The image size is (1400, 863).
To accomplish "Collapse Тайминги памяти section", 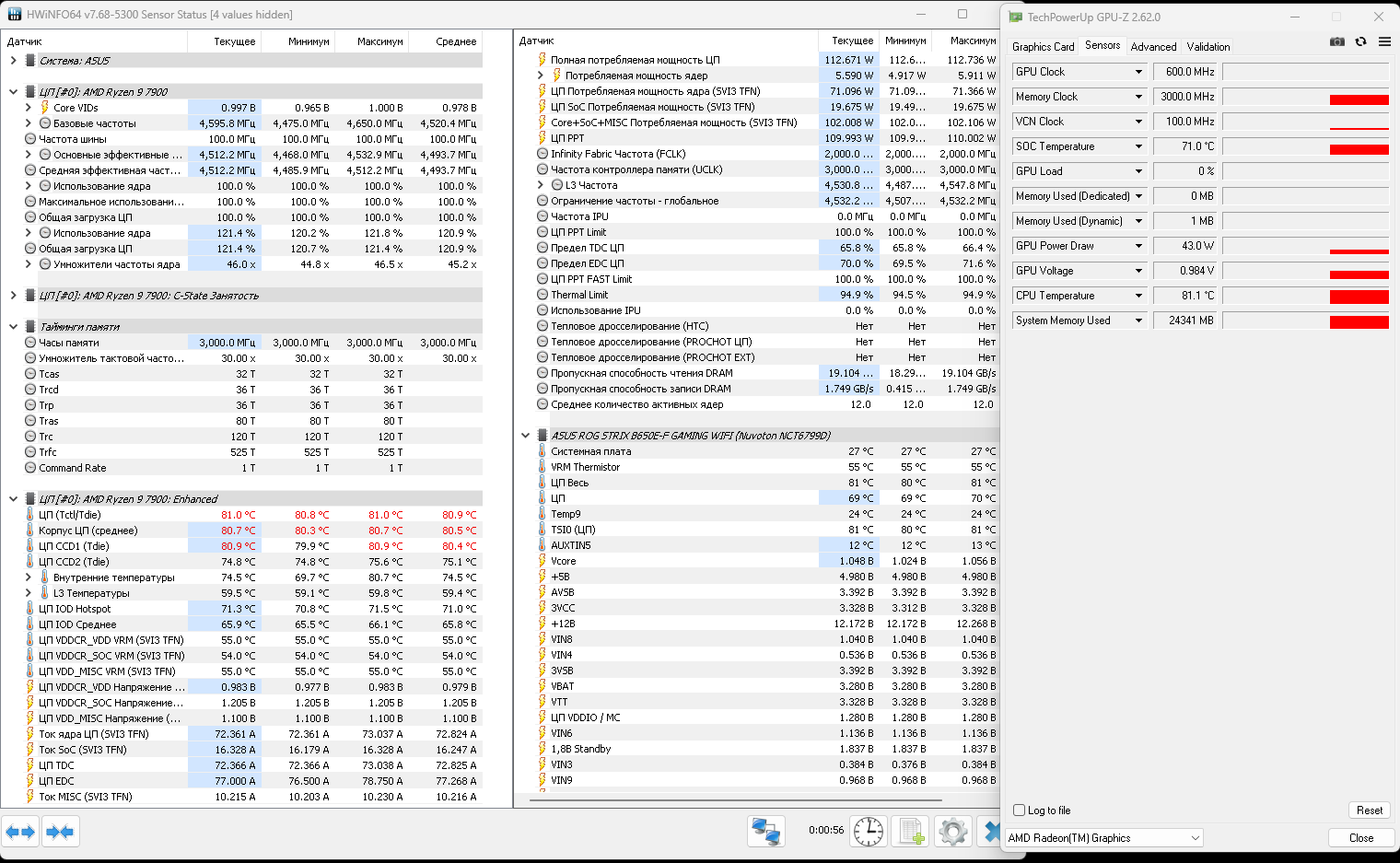I will click(x=13, y=327).
